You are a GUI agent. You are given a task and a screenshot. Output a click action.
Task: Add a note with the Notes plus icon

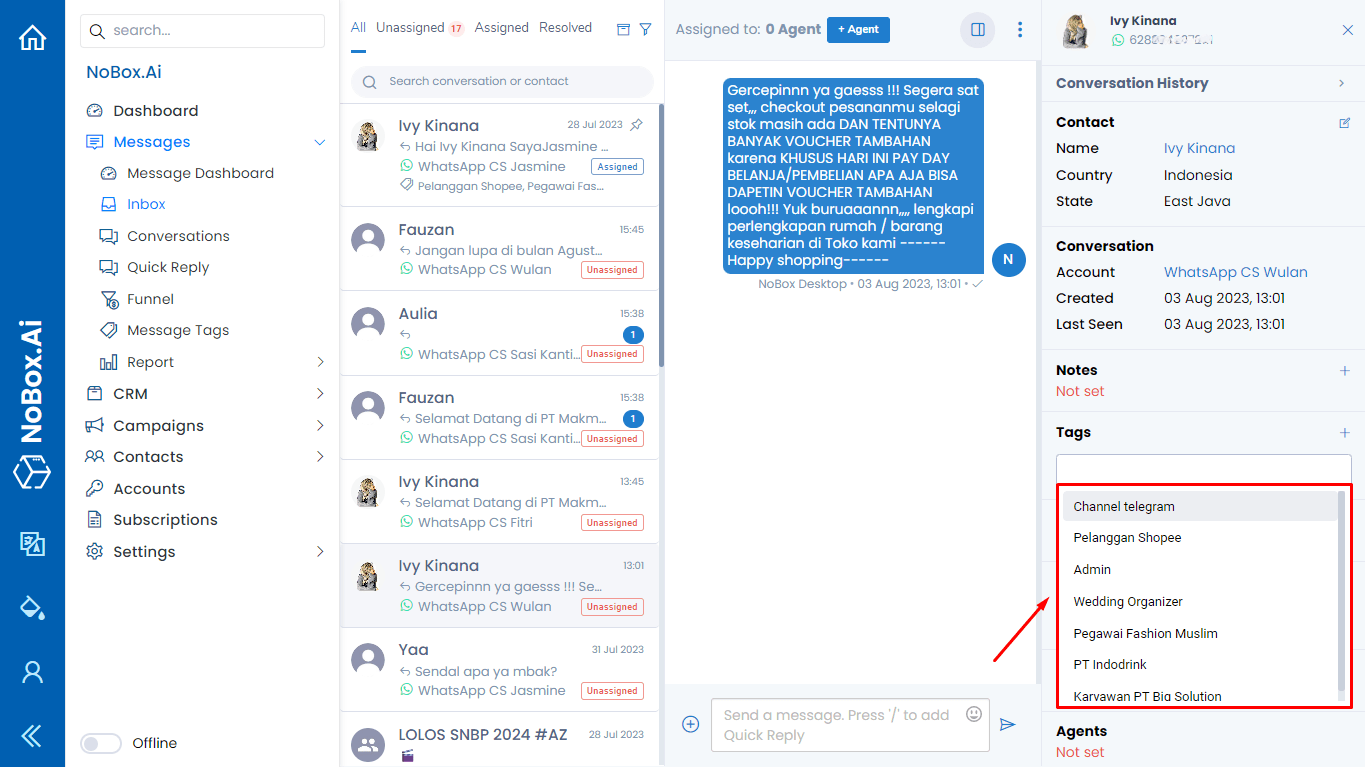coord(1344,369)
